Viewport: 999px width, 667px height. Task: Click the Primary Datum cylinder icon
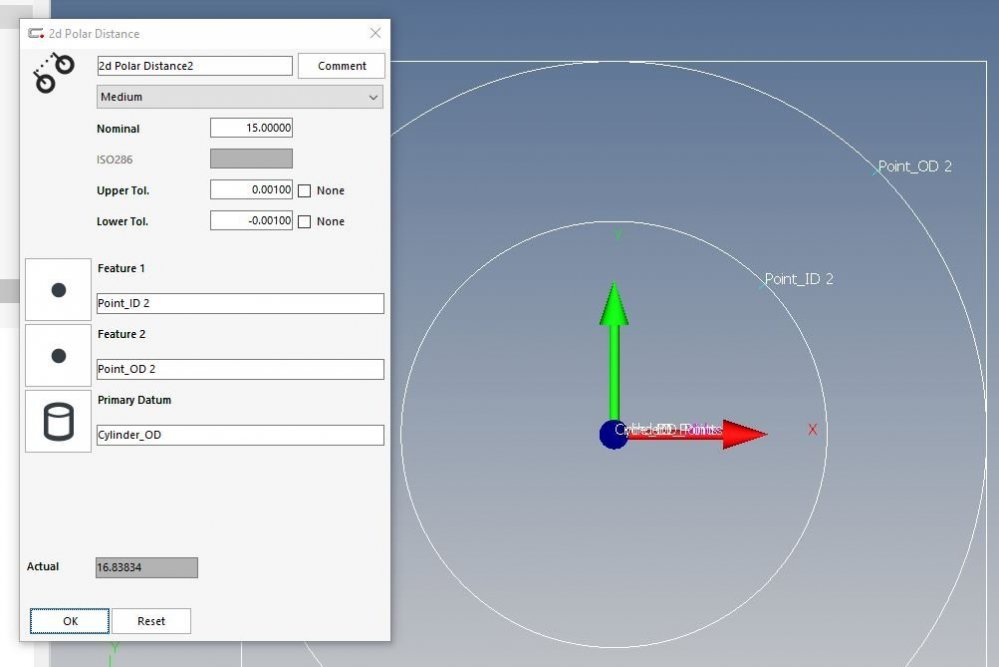coord(58,421)
